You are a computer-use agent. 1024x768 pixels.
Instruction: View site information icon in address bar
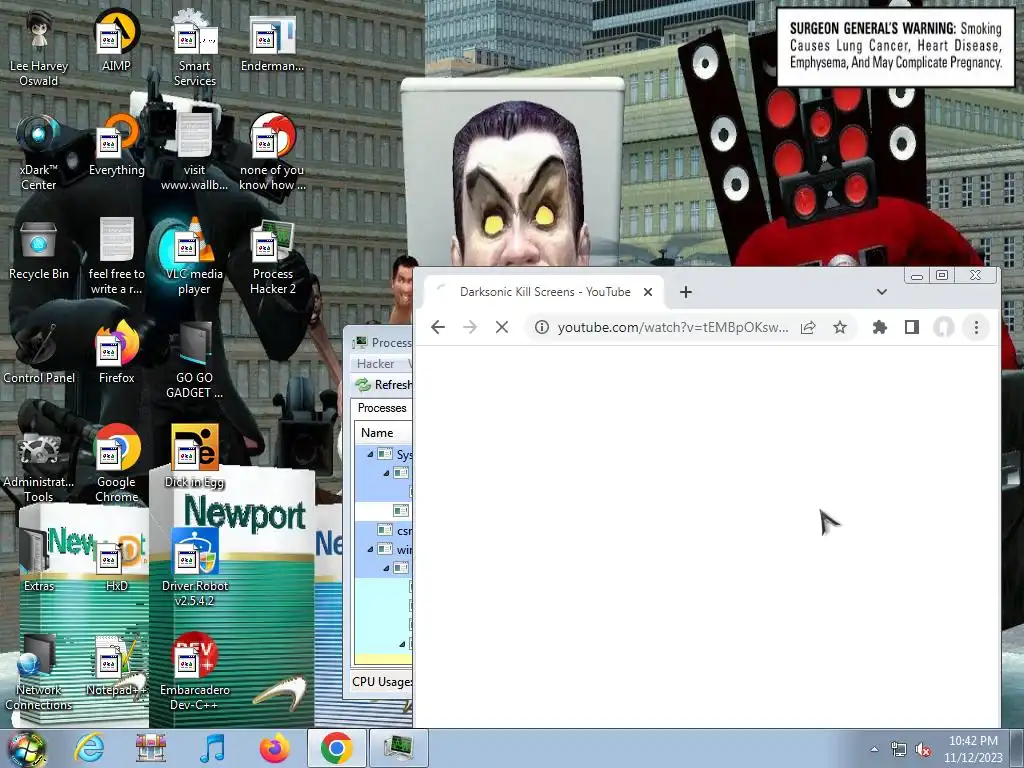[x=541, y=327]
